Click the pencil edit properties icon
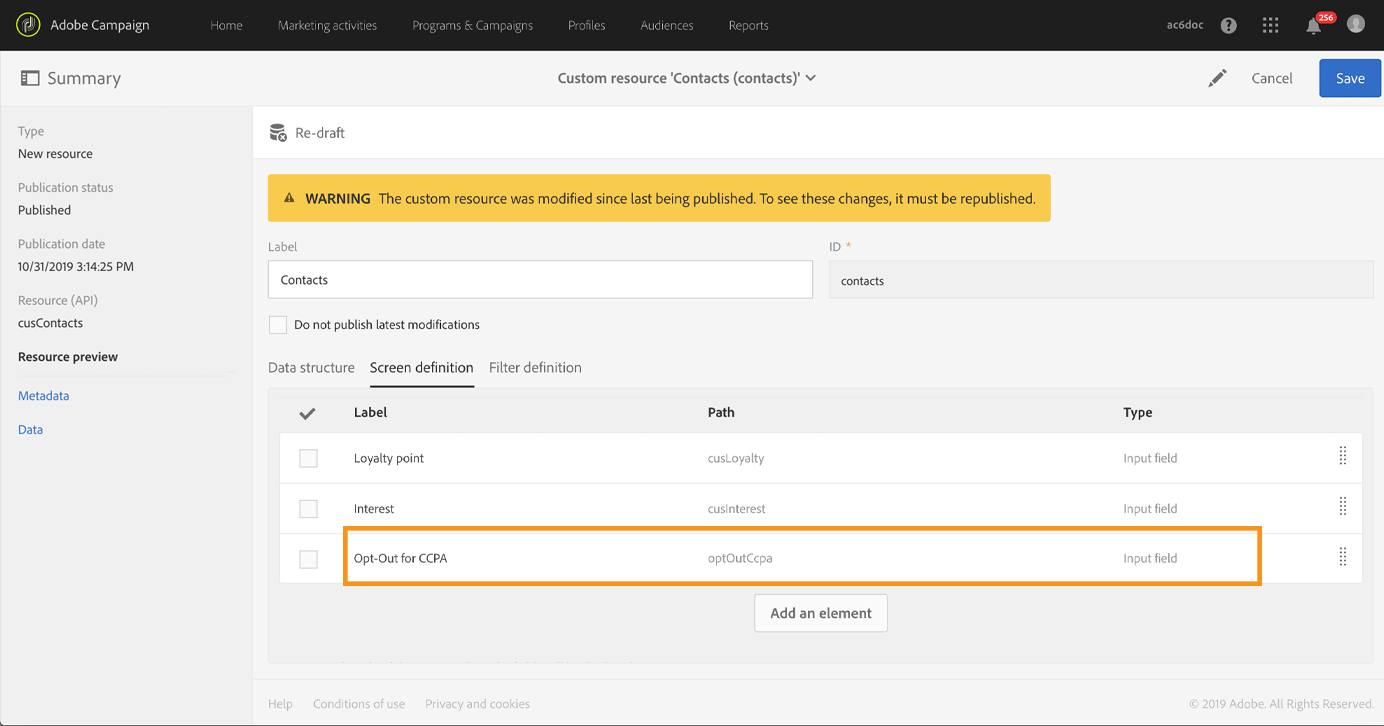Viewport: 1384px width, 726px height. click(x=1217, y=78)
